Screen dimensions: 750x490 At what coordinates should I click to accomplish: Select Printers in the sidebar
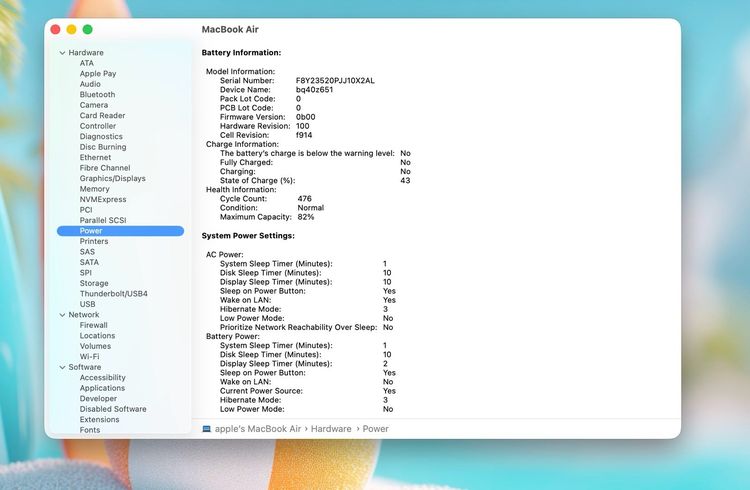pyautogui.click(x=94, y=241)
